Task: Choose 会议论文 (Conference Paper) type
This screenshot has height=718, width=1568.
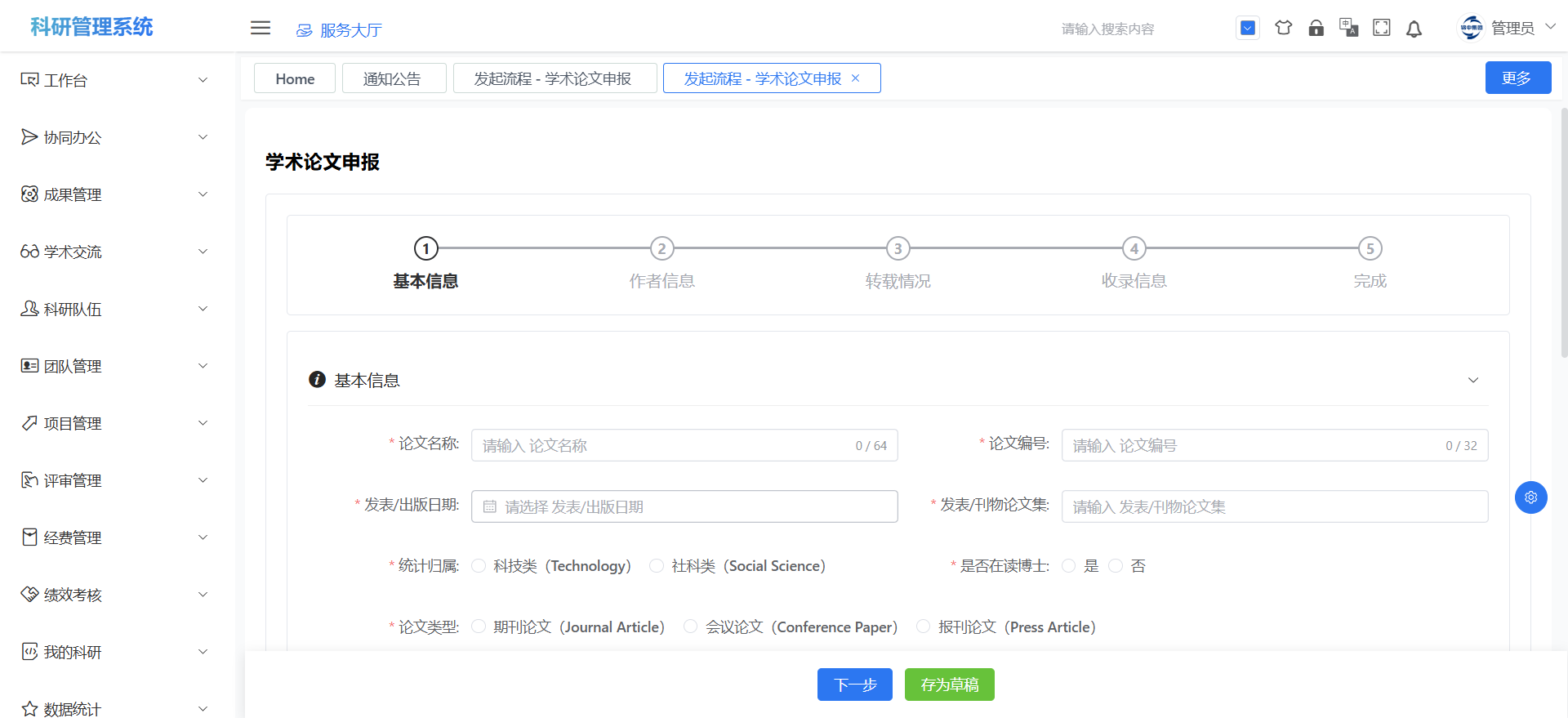Action: (691, 627)
